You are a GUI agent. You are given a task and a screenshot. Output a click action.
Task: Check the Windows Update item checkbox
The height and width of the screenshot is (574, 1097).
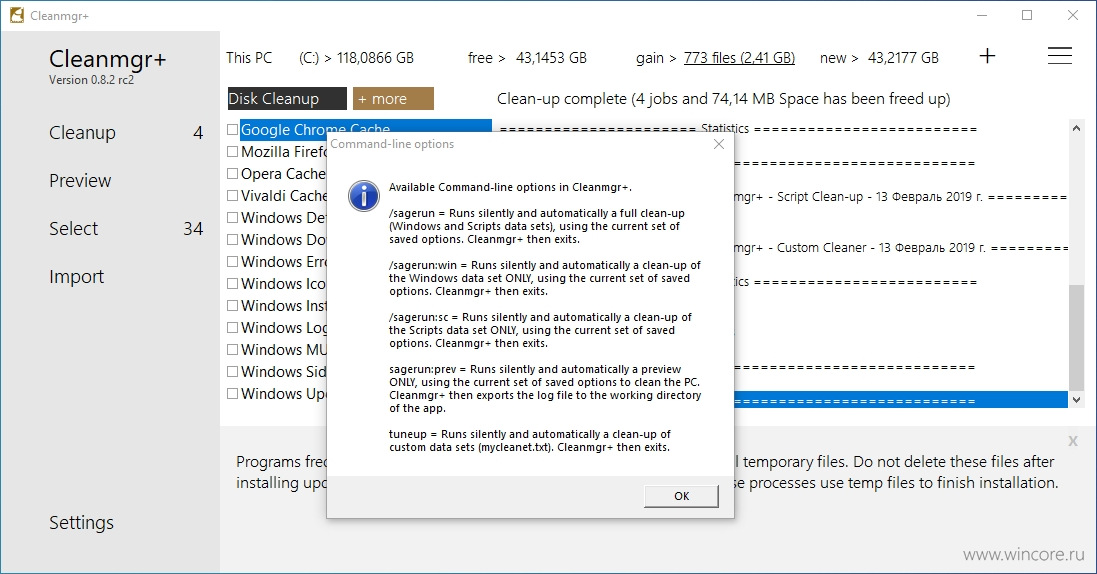pyautogui.click(x=232, y=394)
